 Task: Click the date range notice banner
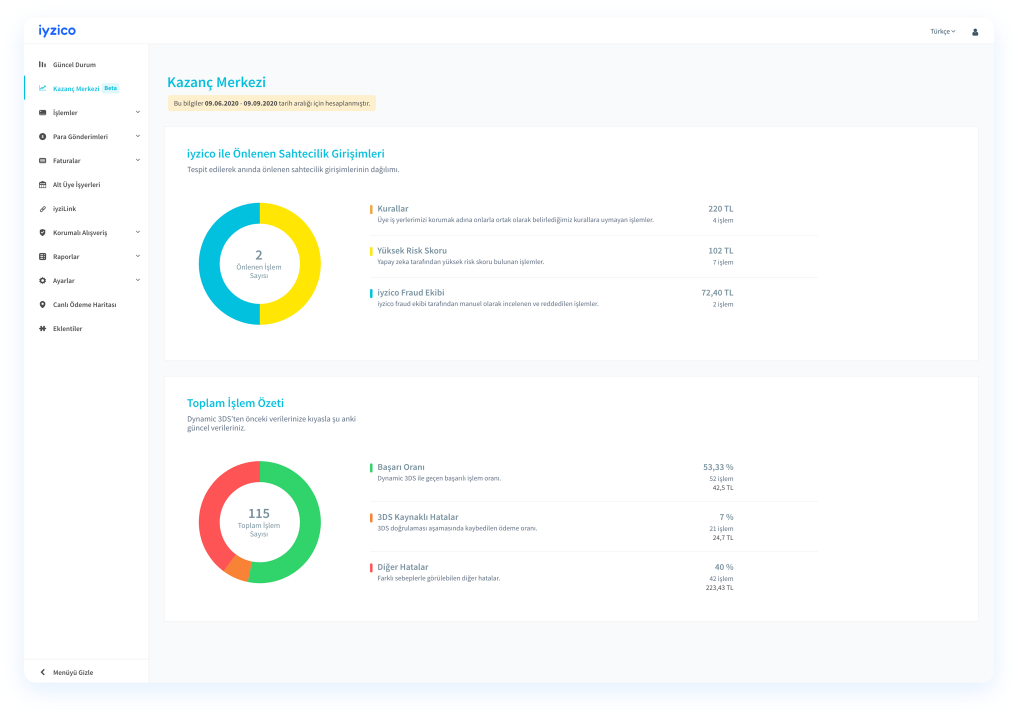click(271, 103)
